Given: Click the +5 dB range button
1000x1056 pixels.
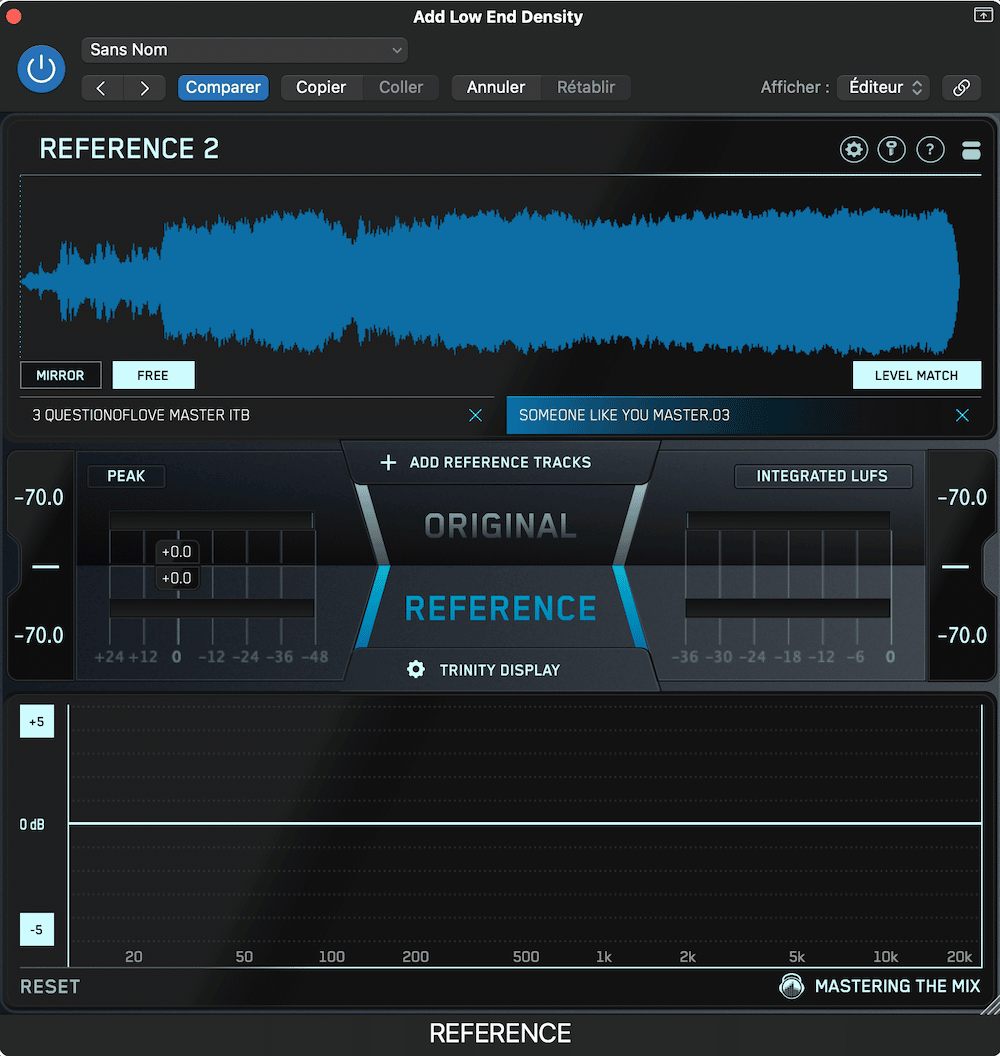Looking at the screenshot, I should click(x=37, y=722).
